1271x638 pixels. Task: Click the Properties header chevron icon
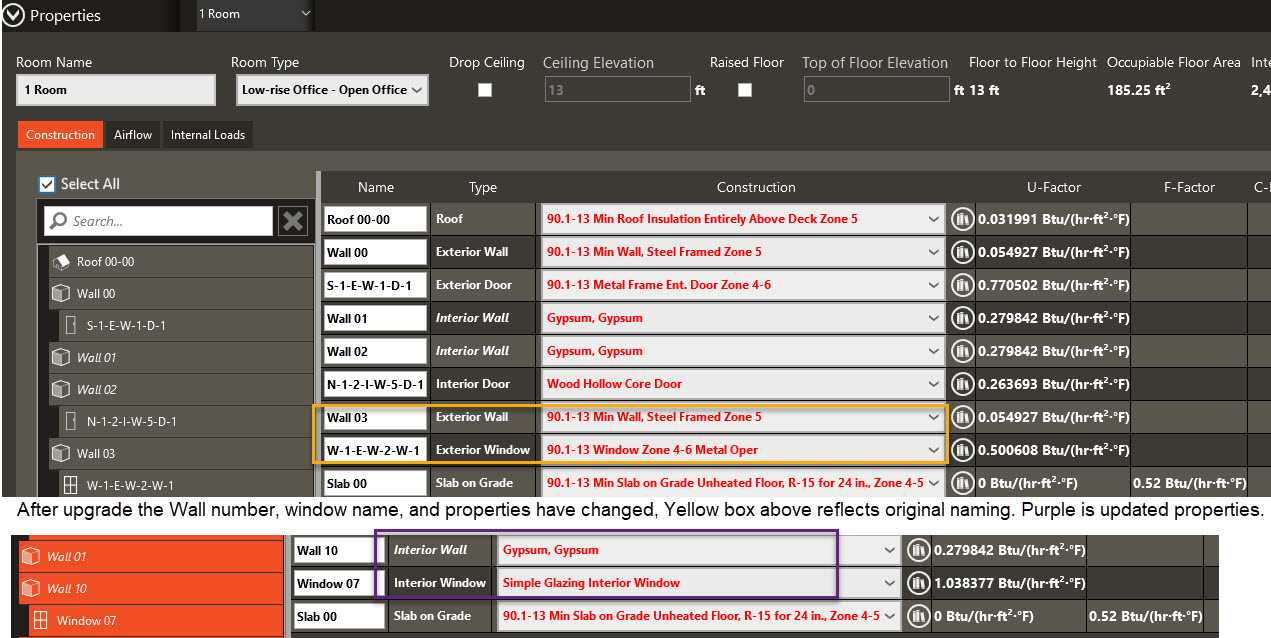pyautogui.click(x=12, y=15)
